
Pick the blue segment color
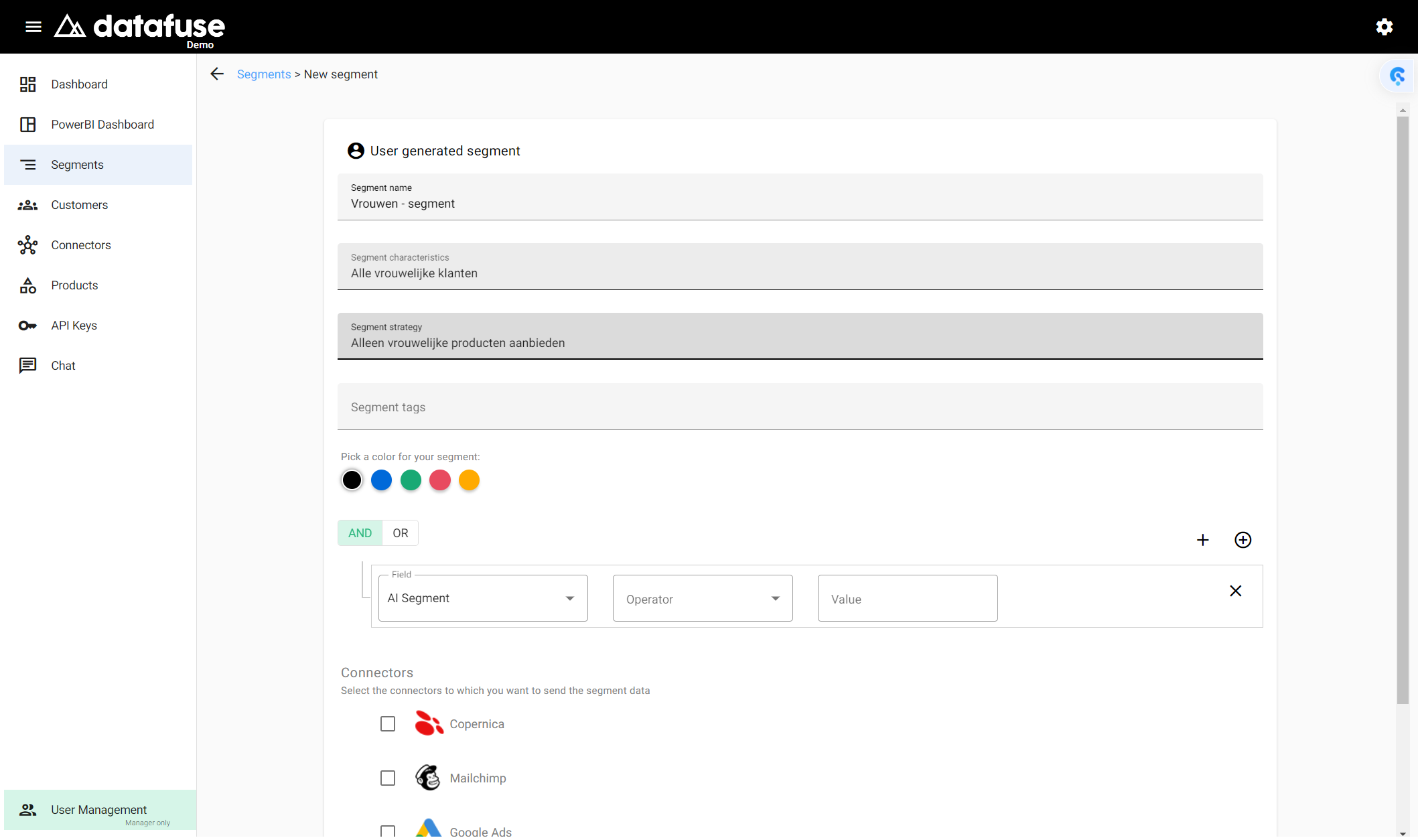coord(381,480)
